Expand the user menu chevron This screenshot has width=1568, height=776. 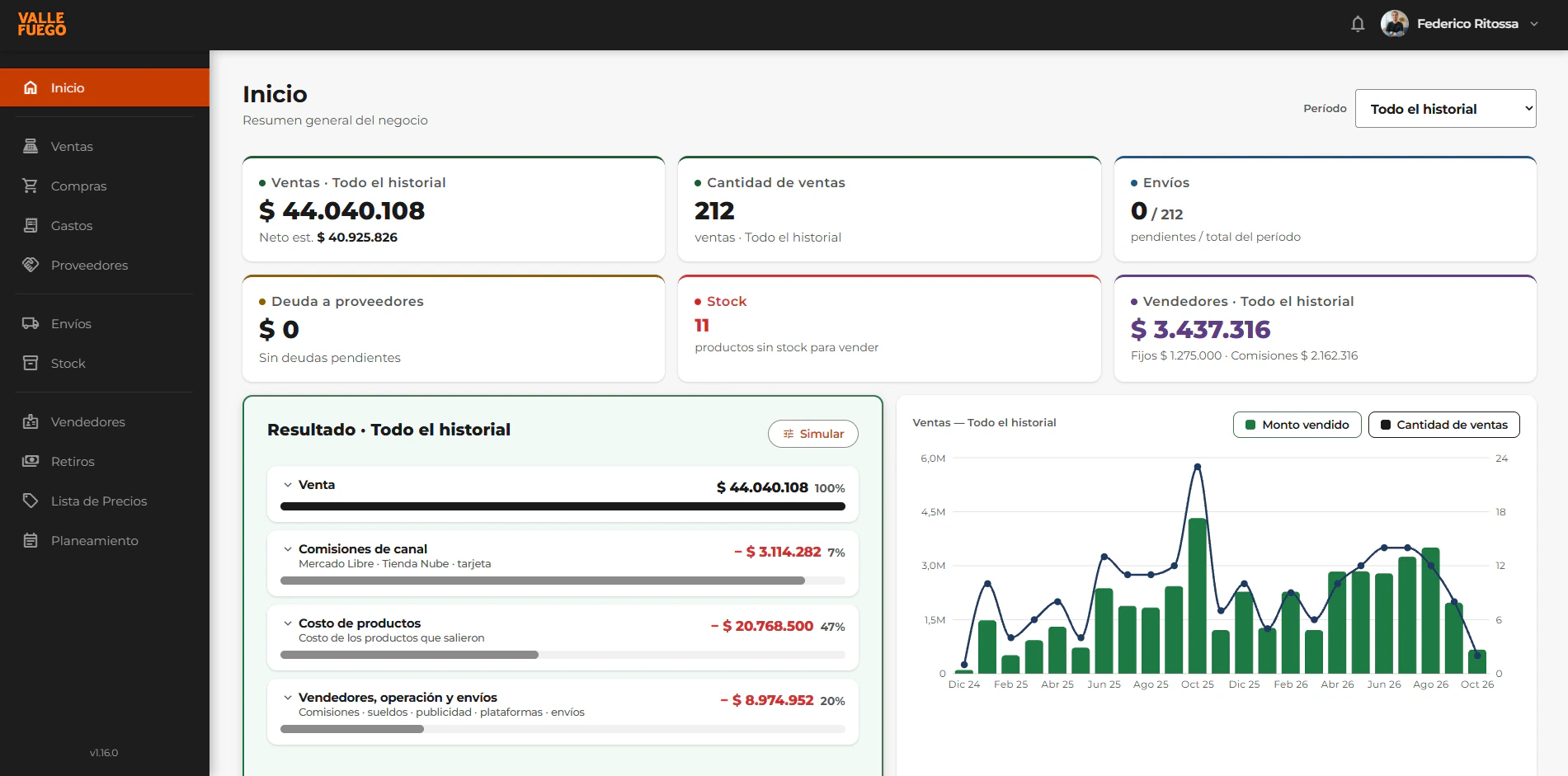click(x=1534, y=24)
